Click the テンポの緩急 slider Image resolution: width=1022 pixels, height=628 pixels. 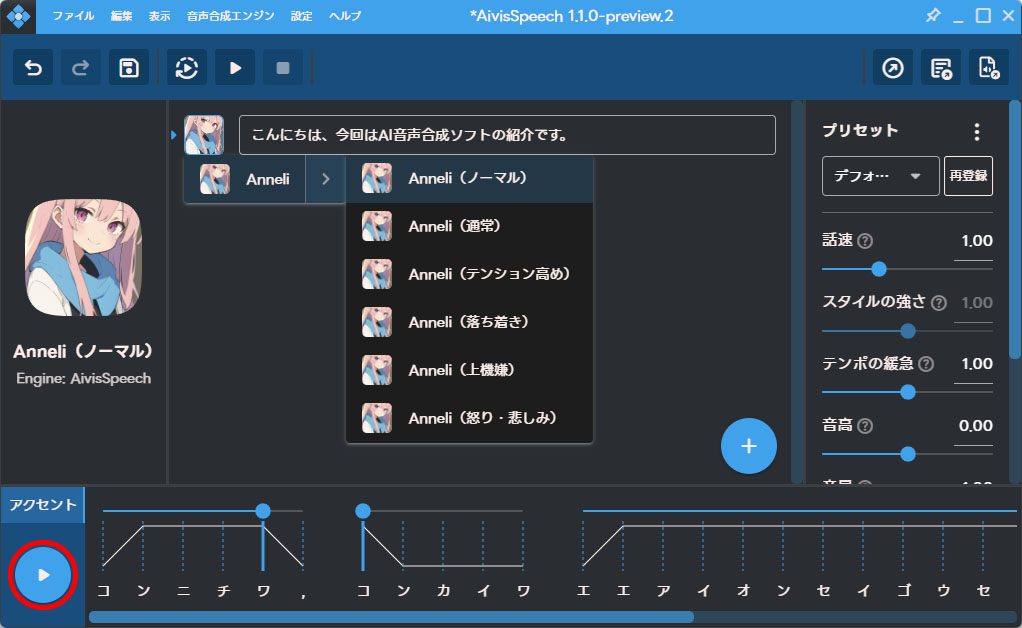click(907, 392)
